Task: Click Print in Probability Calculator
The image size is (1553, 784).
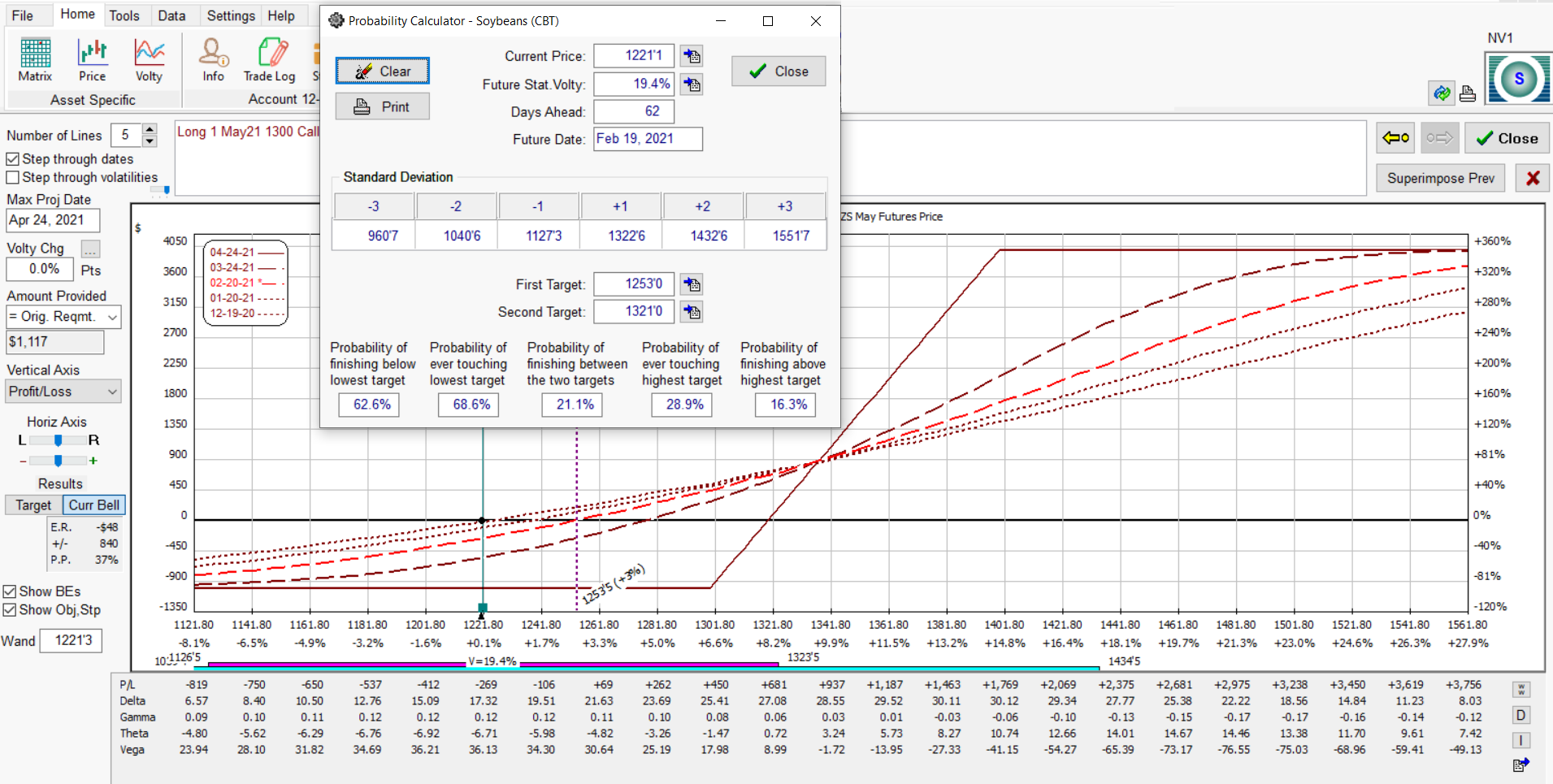Action: click(382, 106)
